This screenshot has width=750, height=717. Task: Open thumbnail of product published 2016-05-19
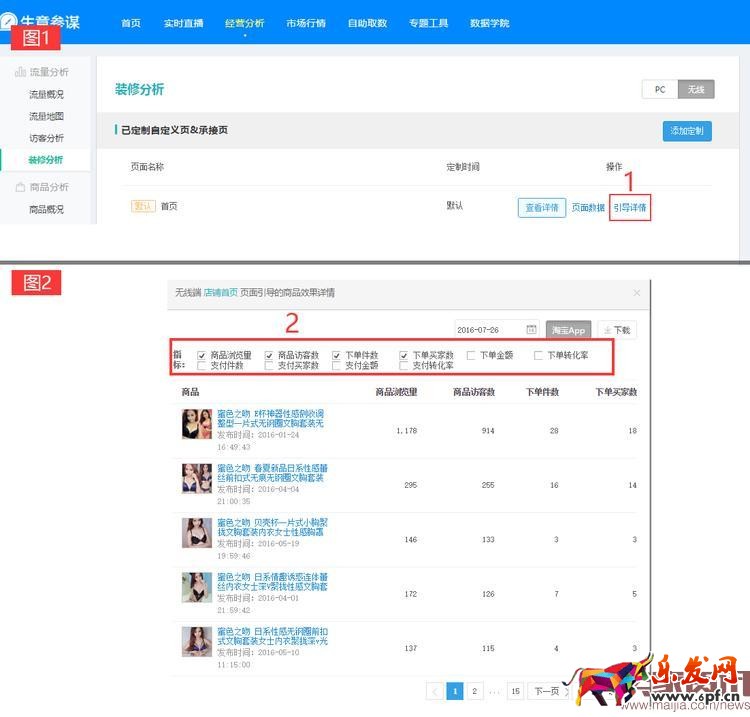click(197, 532)
